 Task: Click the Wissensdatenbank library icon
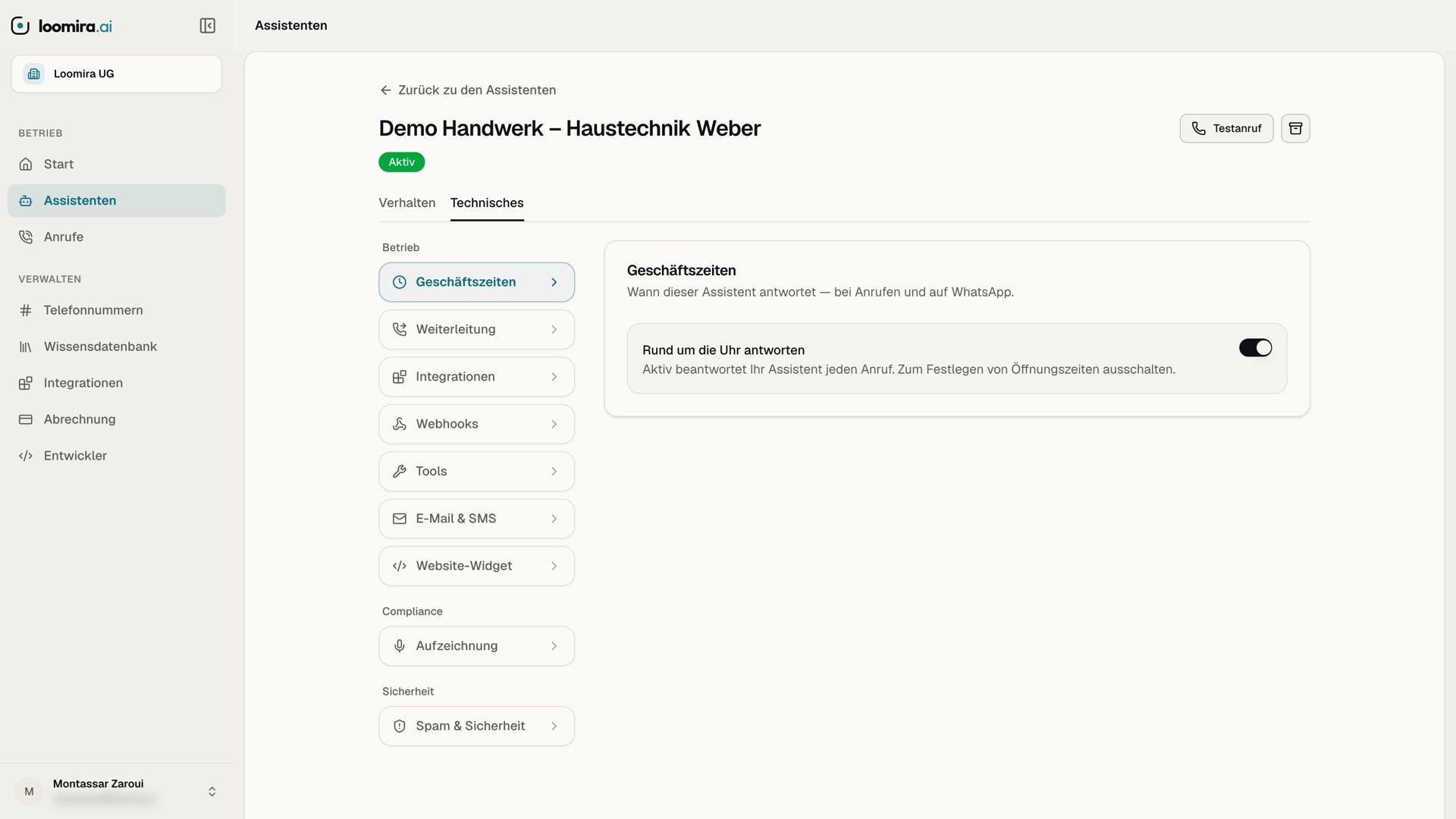point(26,347)
